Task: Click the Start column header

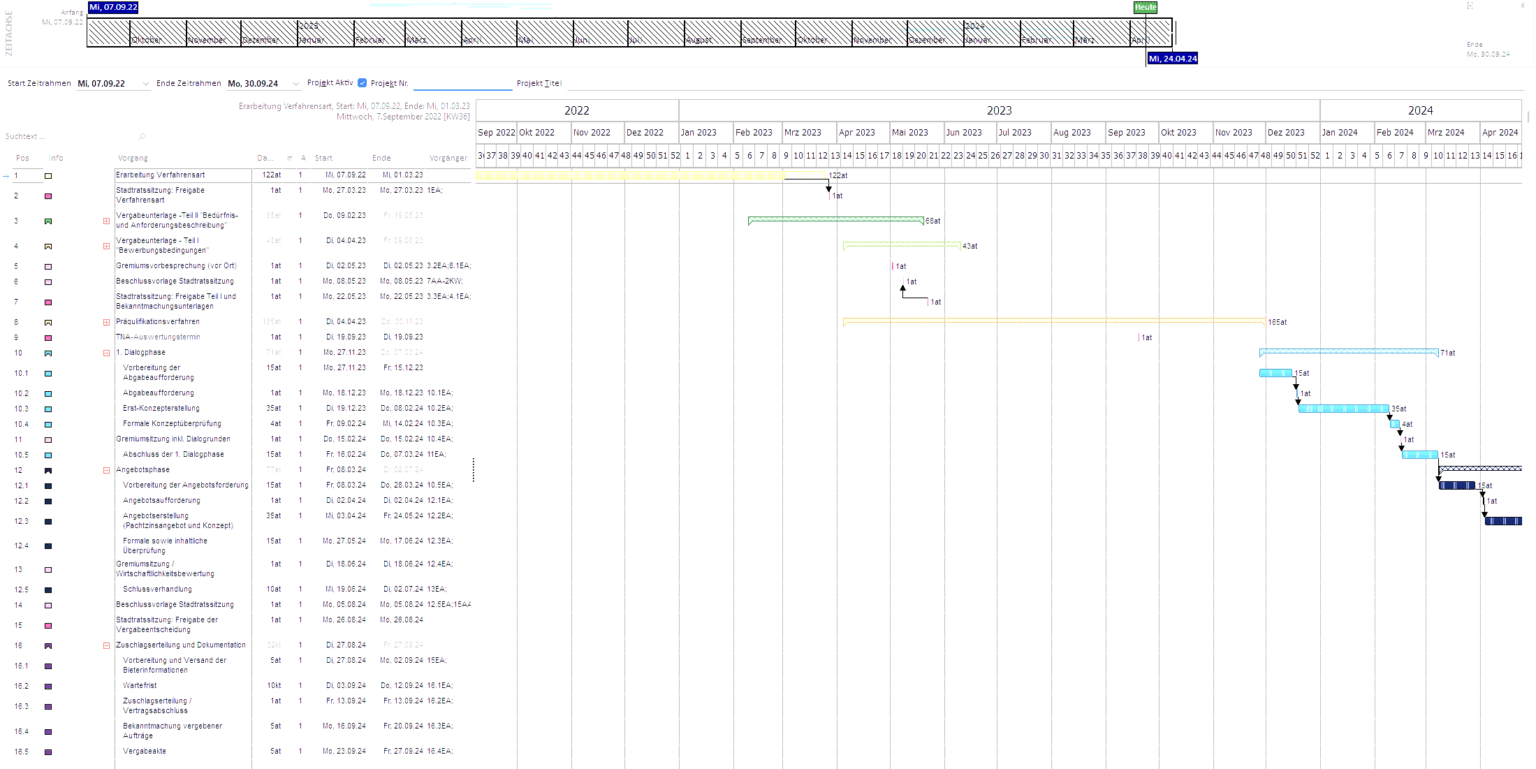Action: tap(324, 158)
